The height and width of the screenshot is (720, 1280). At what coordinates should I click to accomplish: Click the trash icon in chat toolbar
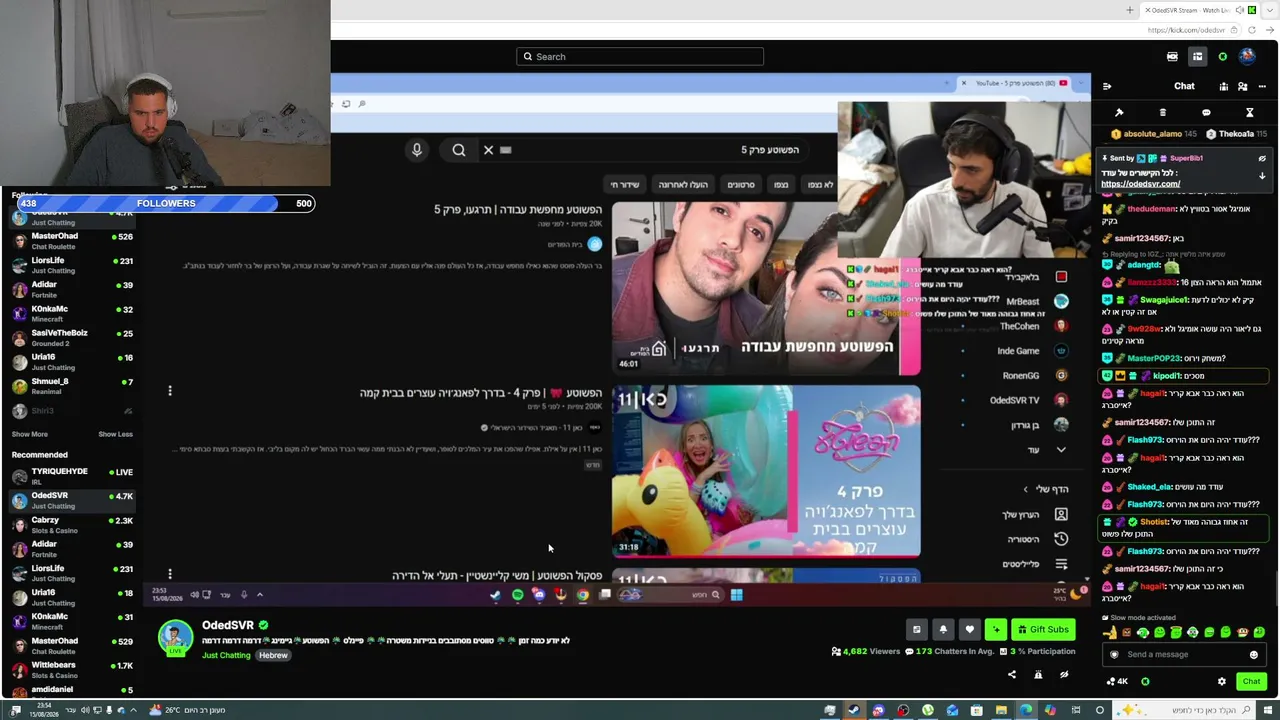[1163, 113]
